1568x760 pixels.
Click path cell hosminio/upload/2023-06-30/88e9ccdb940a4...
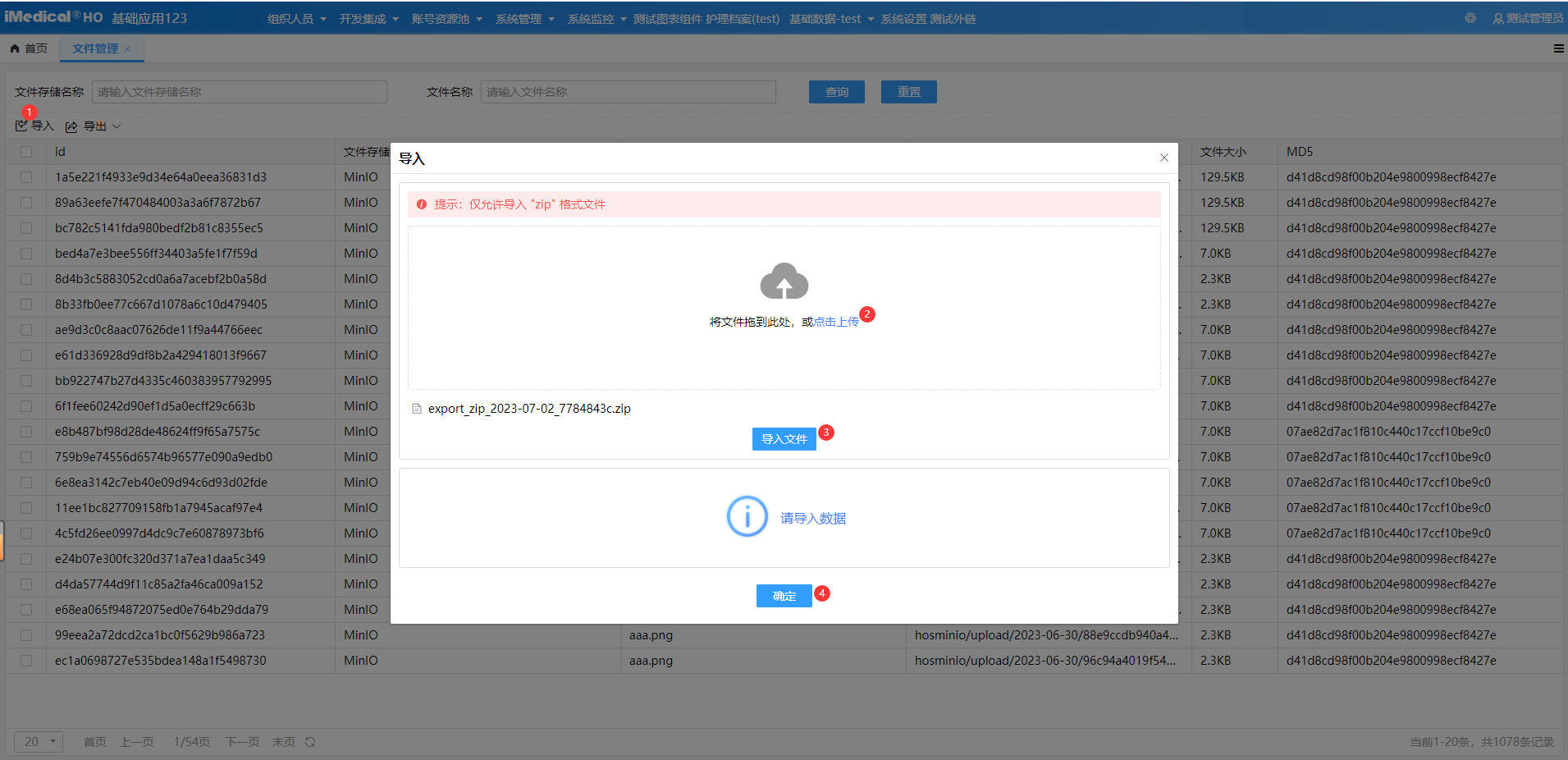point(1047,635)
